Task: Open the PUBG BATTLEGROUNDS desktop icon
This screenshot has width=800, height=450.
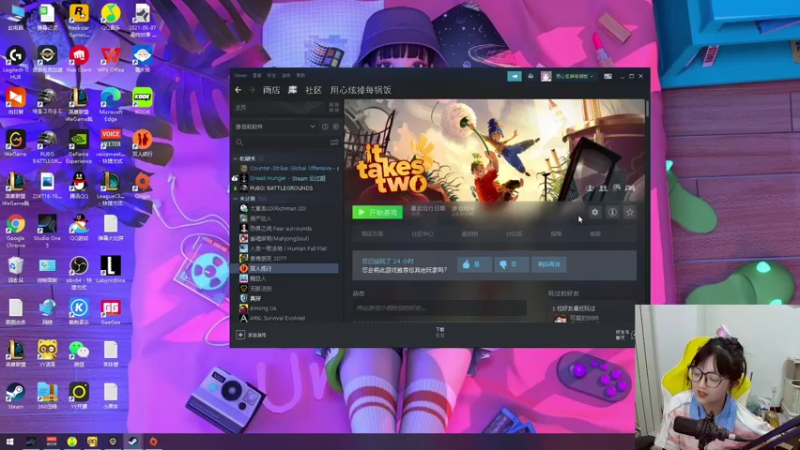Action: 47,146
